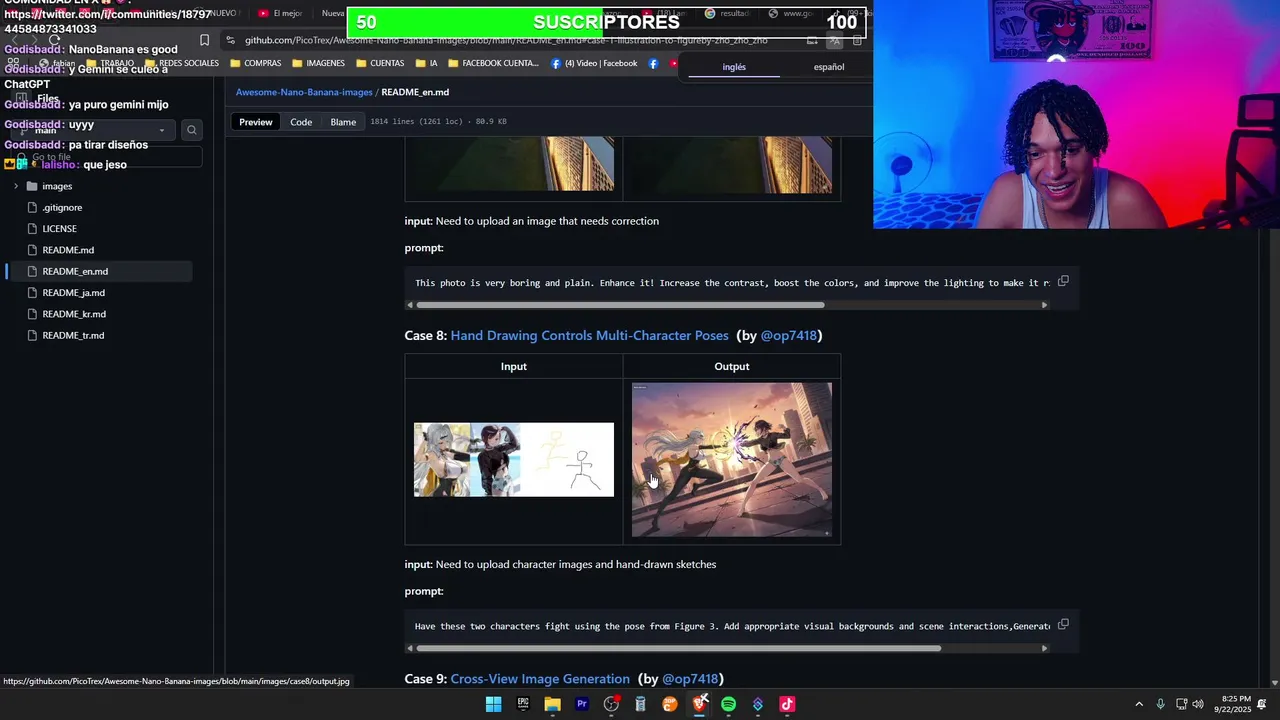This screenshot has width=1280, height=720.
Task: Open Case 8 input image thumbnail
Action: click(x=514, y=460)
